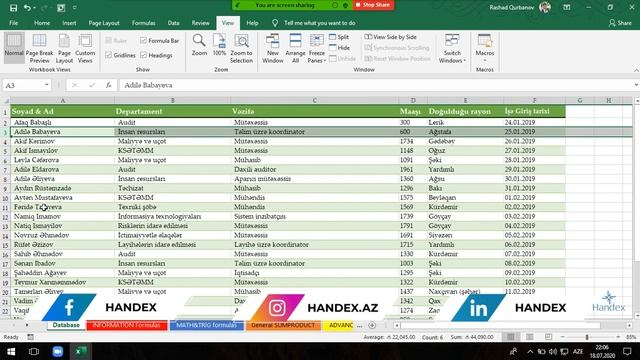Open Zoom app from taskbar
The height and width of the screenshot is (360, 640).
(58, 351)
